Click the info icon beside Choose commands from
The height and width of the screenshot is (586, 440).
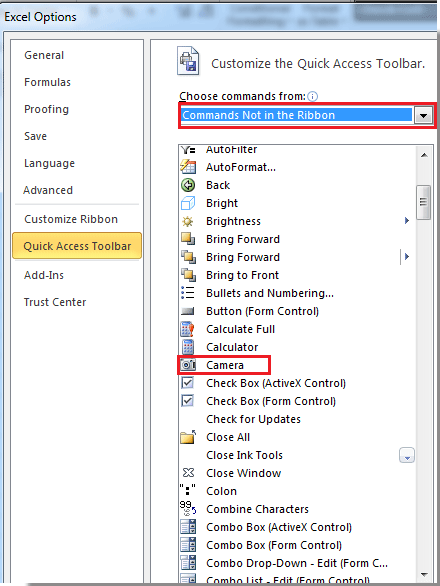click(x=313, y=96)
